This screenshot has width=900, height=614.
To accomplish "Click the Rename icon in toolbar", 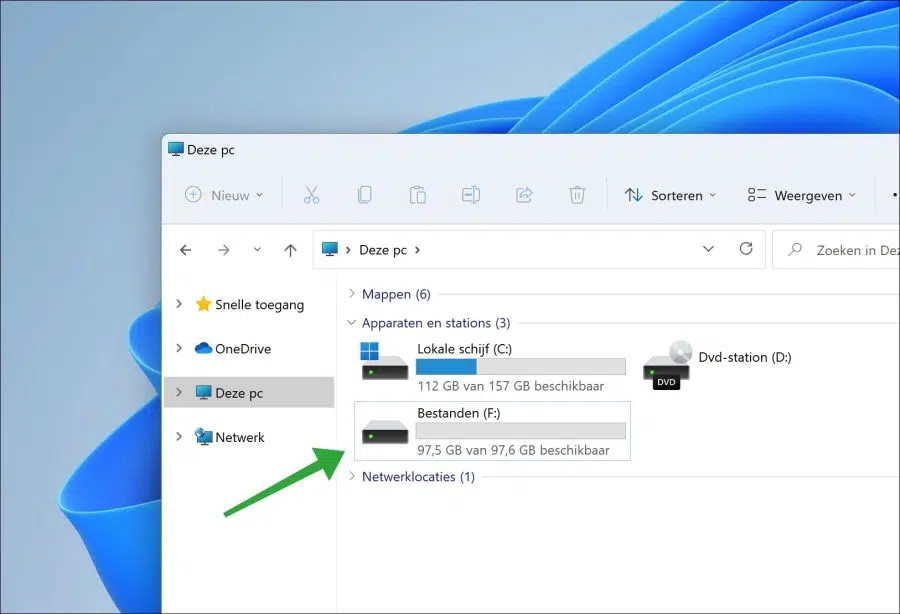I will (471, 195).
